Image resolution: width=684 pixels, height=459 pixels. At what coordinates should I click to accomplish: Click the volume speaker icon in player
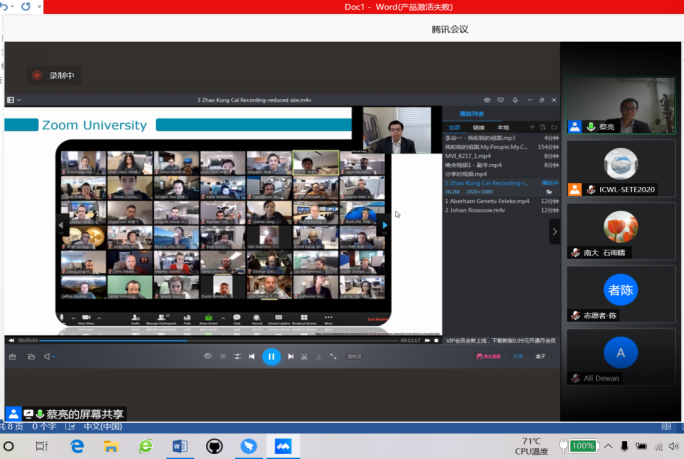(47, 356)
